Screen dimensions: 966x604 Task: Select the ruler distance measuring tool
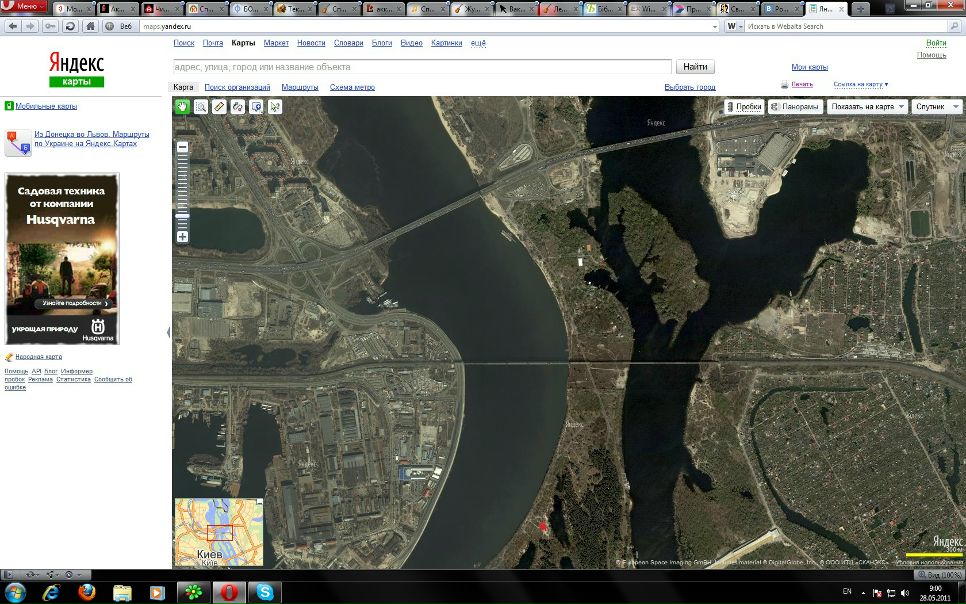click(219, 106)
